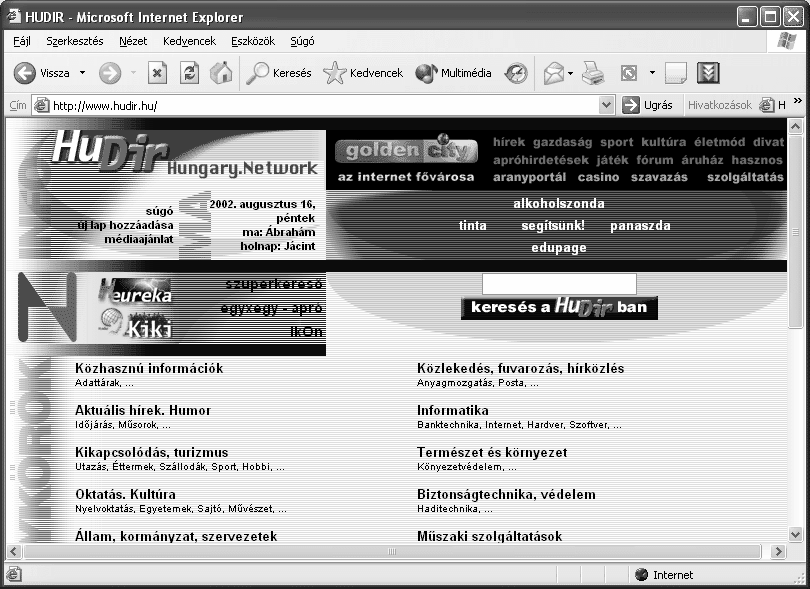Open the Biztonságtechnika, védelem category
Screen dimensions: 810x589
click(x=506, y=494)
